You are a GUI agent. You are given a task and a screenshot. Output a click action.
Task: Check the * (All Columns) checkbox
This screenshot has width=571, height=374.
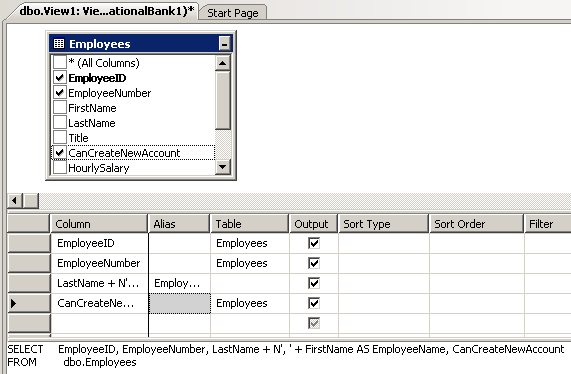tap(60, 63)
